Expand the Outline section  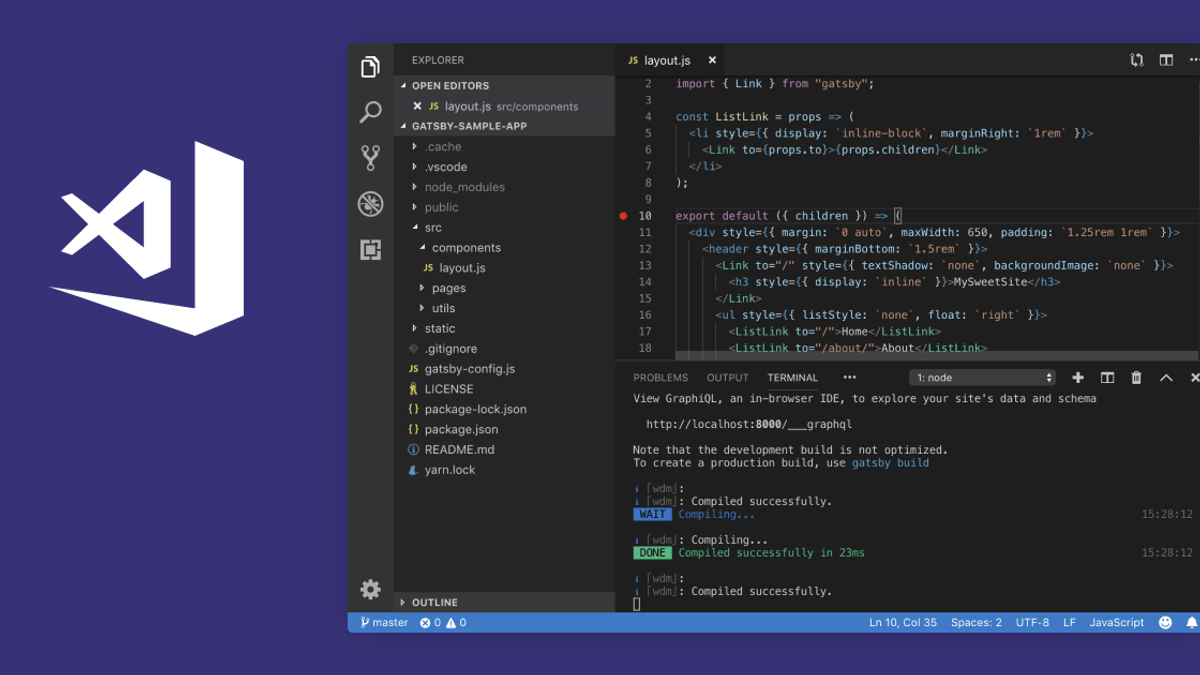point(504,602)
